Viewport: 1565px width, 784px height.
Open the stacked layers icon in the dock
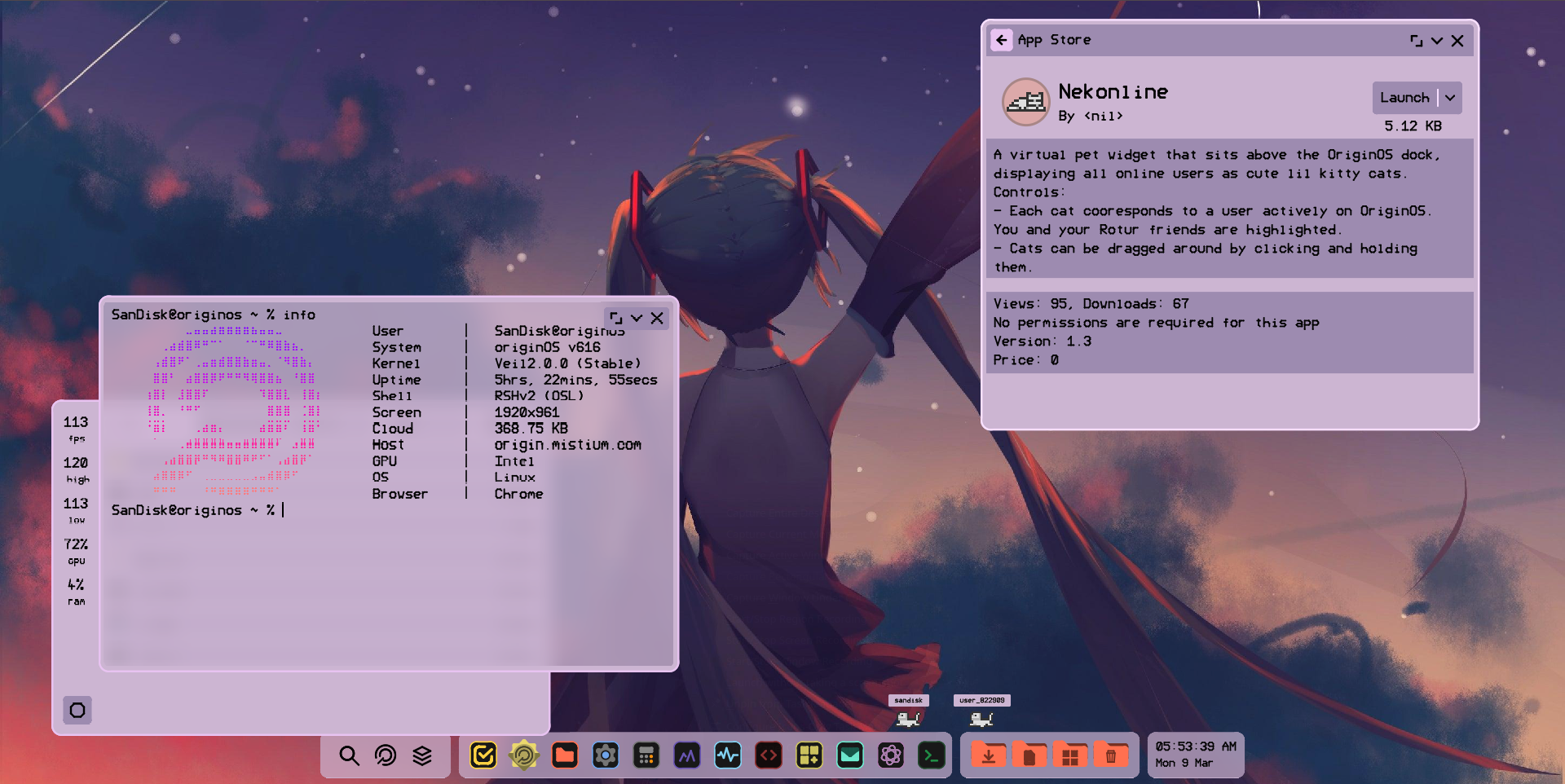click(x=422, y=755)
